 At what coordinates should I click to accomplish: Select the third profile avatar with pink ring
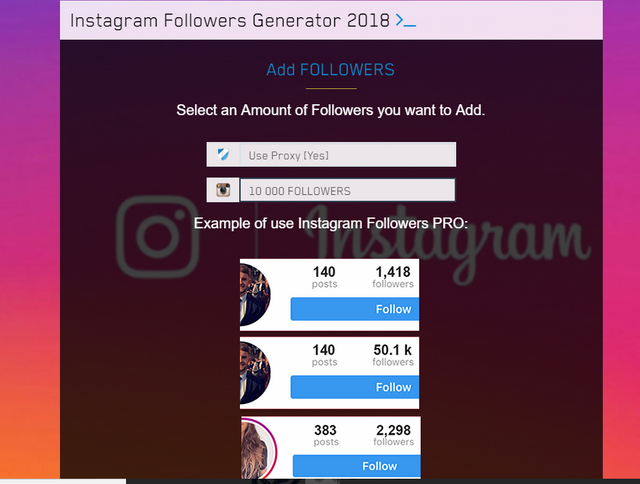pos(259,448)
